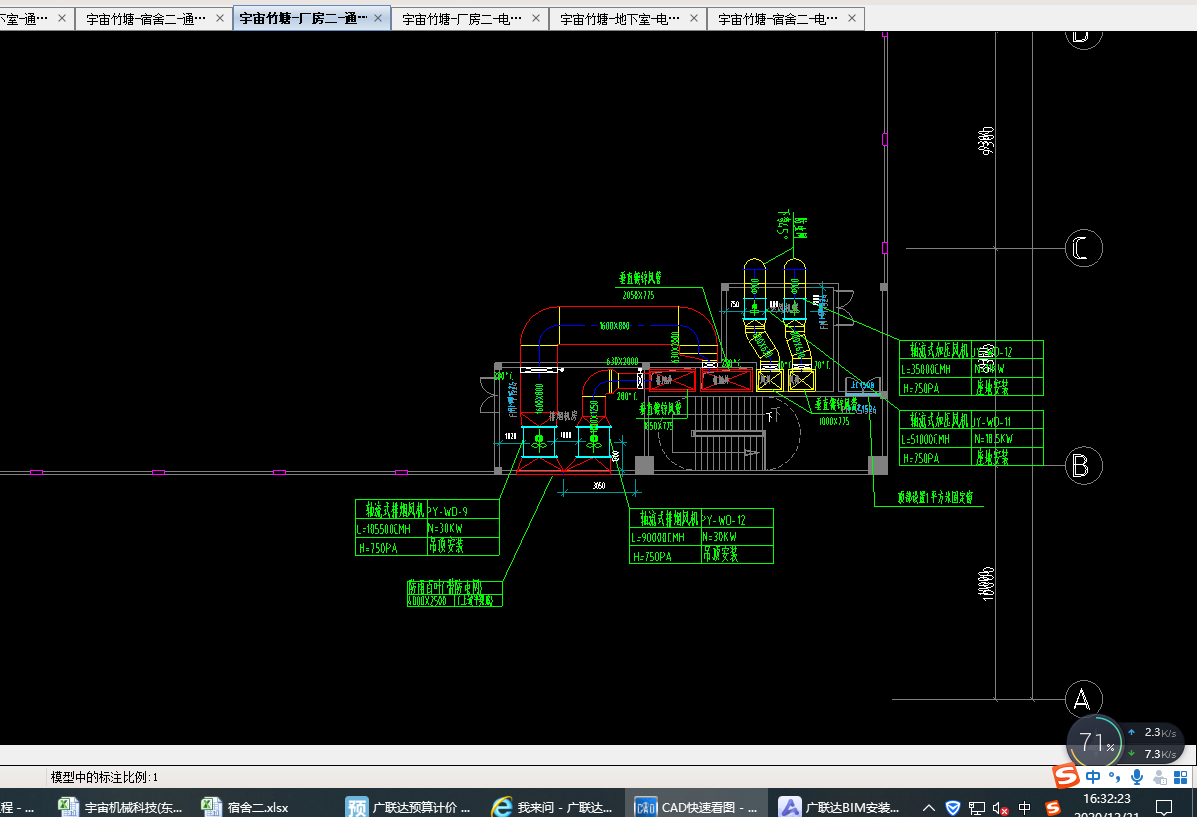Toggle the 中 input language indicator in tray

pos(1024,807)
